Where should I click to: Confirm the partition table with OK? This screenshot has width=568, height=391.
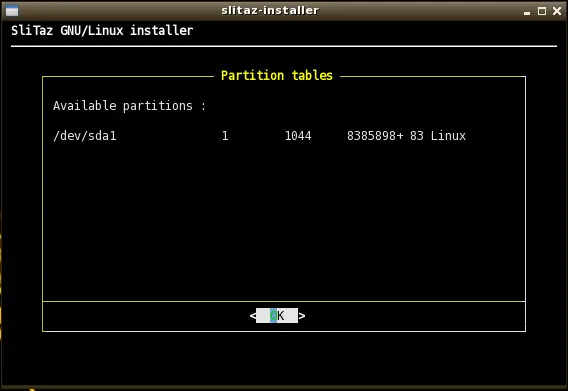[x=277, y=316]
